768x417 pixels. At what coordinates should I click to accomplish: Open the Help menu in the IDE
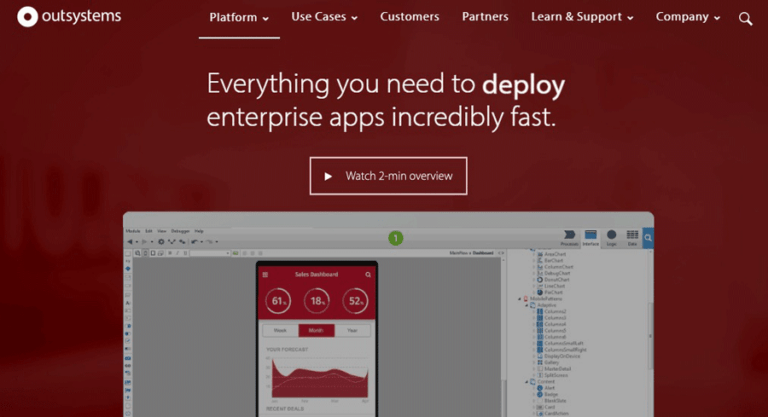199,231
